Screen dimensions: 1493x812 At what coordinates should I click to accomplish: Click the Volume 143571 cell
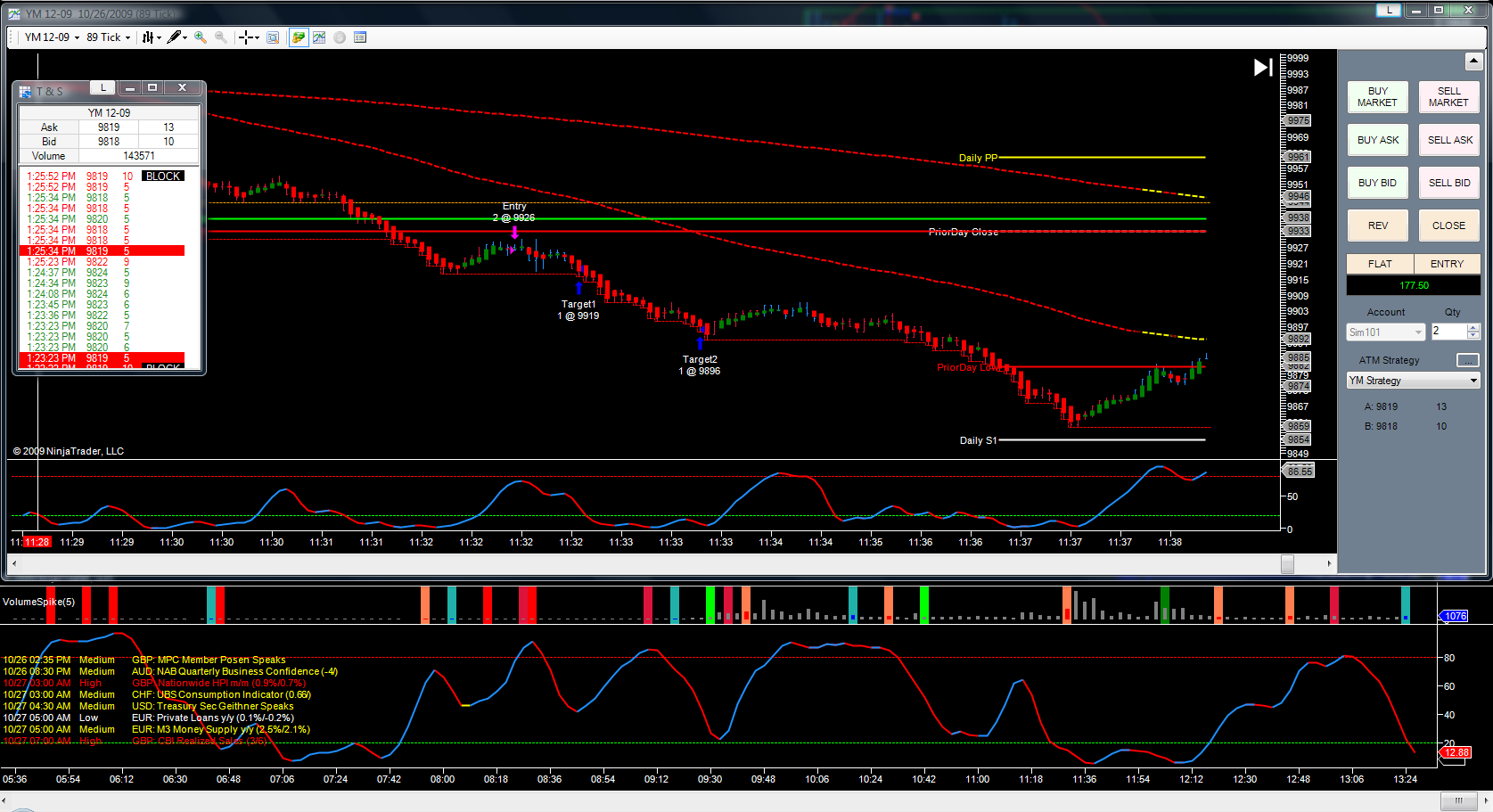[x=139, y=156]
